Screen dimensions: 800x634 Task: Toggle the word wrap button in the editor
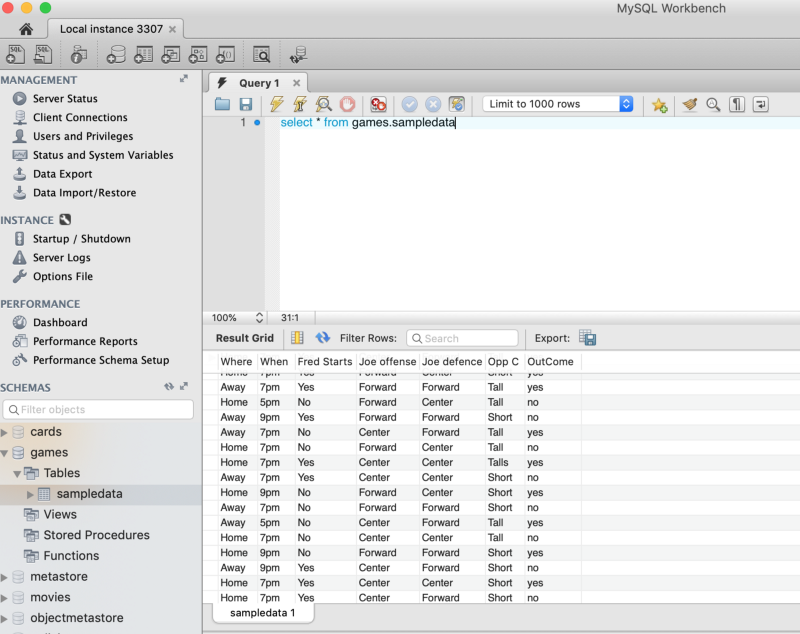(x=760, y=104)
